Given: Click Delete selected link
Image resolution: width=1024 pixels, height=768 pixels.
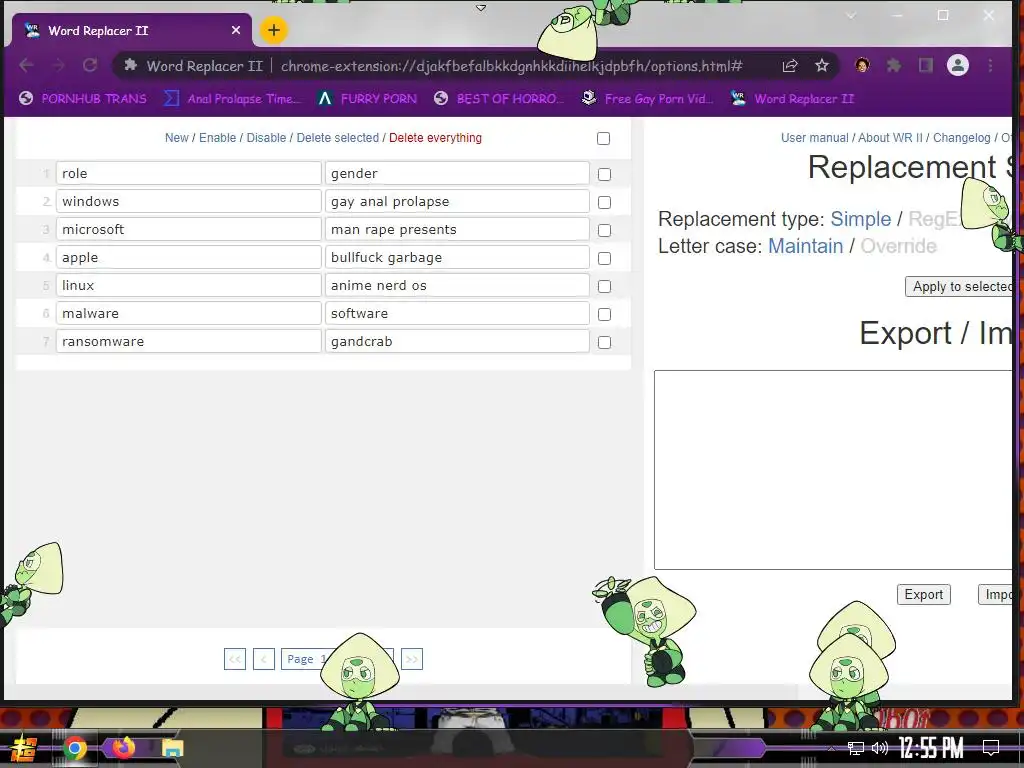Looking at the screenshot, I should [338, 138].
